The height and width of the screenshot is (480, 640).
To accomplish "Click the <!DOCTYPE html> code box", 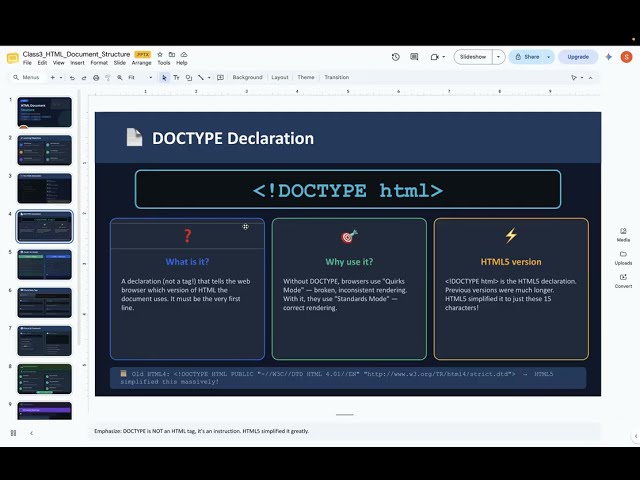I will [348, 189].
